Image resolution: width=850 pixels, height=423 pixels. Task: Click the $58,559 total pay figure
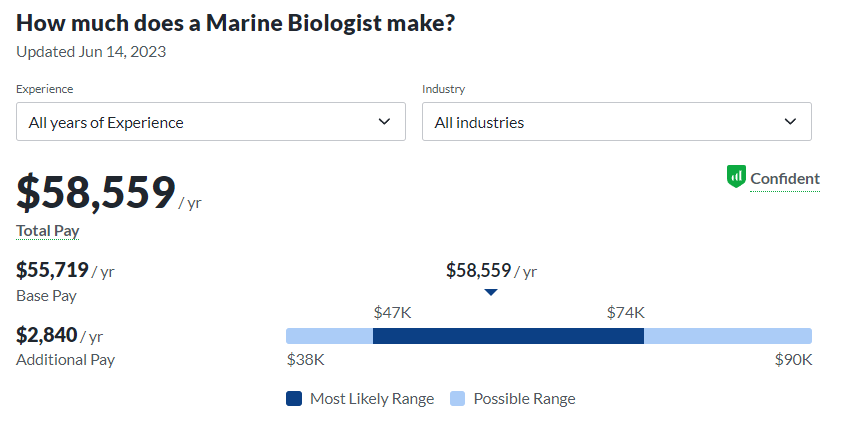[x=96, y=192]
